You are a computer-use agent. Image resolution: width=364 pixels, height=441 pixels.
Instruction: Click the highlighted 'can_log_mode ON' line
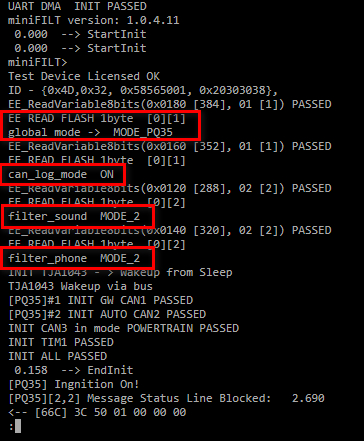[x=61, y=174]
